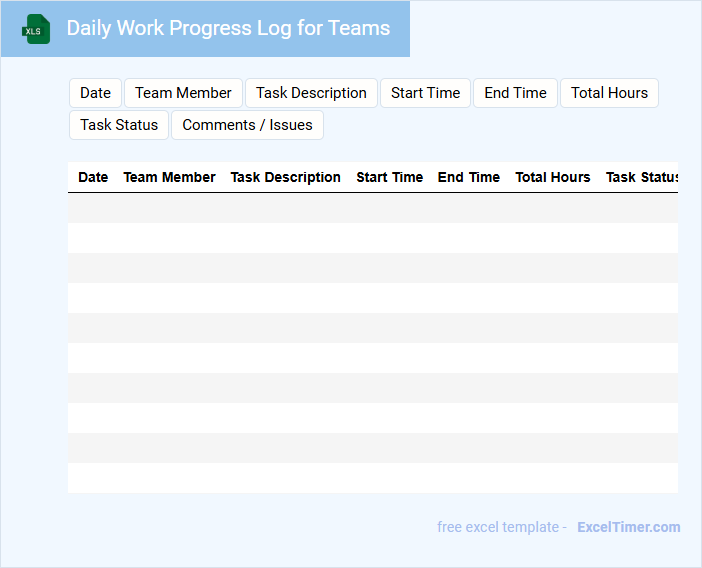Select the Total Hours tag button
Image resolution: width=702 pixels, height=568 pixels.
(x=609, y=93)
